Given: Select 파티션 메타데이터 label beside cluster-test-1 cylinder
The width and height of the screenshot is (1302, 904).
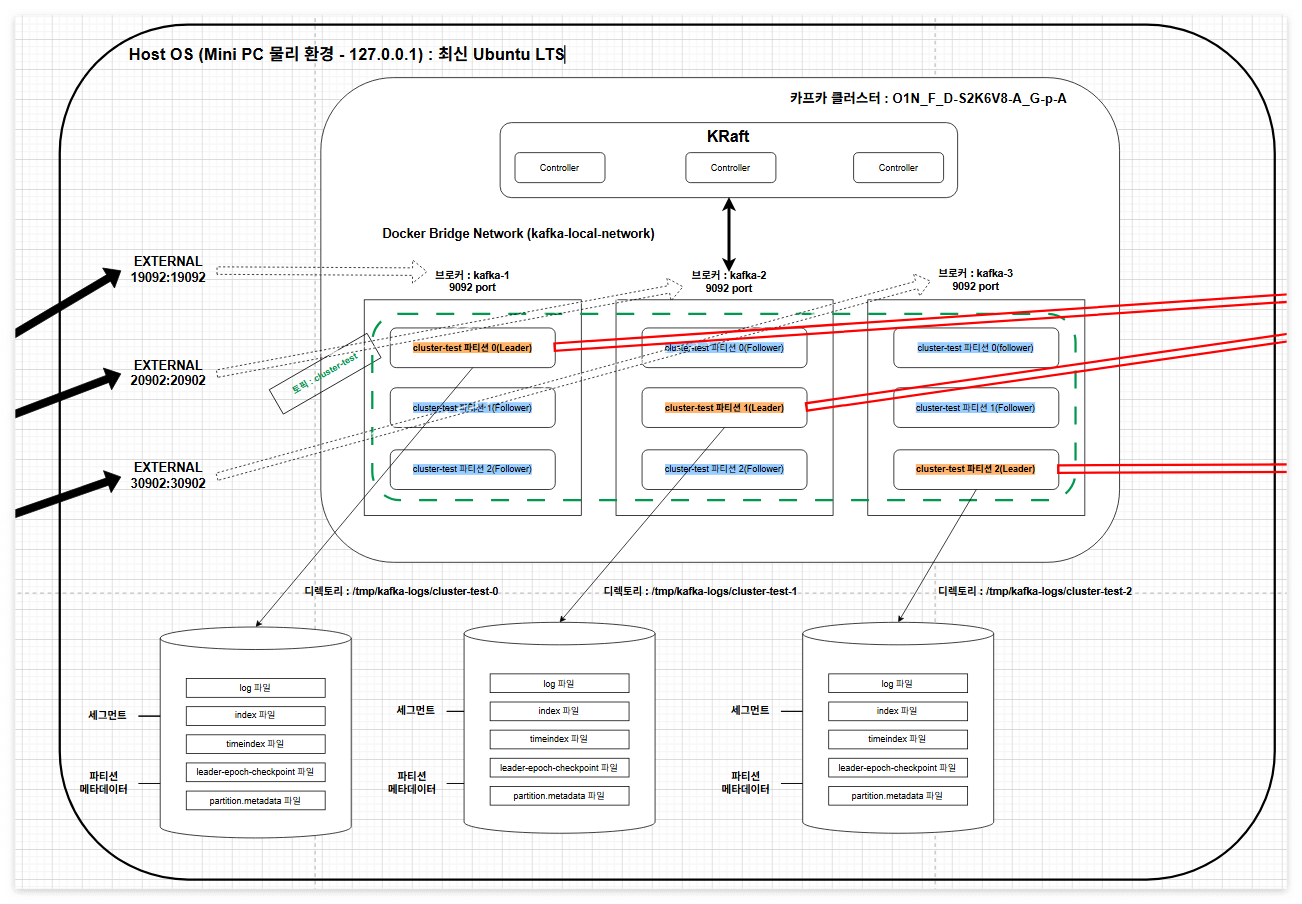Looking at the screenshot, I should tap(412, 782).
